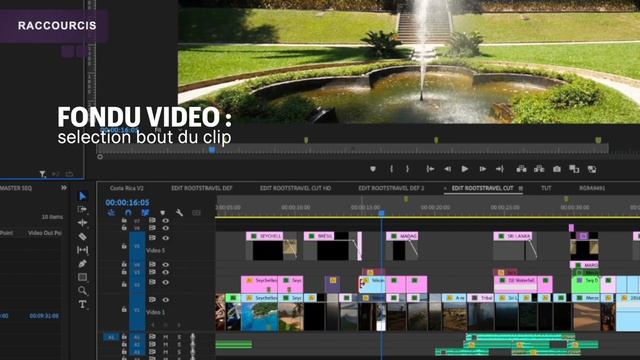Click the Lift button
Screen dimensions: 640x360
521,169
